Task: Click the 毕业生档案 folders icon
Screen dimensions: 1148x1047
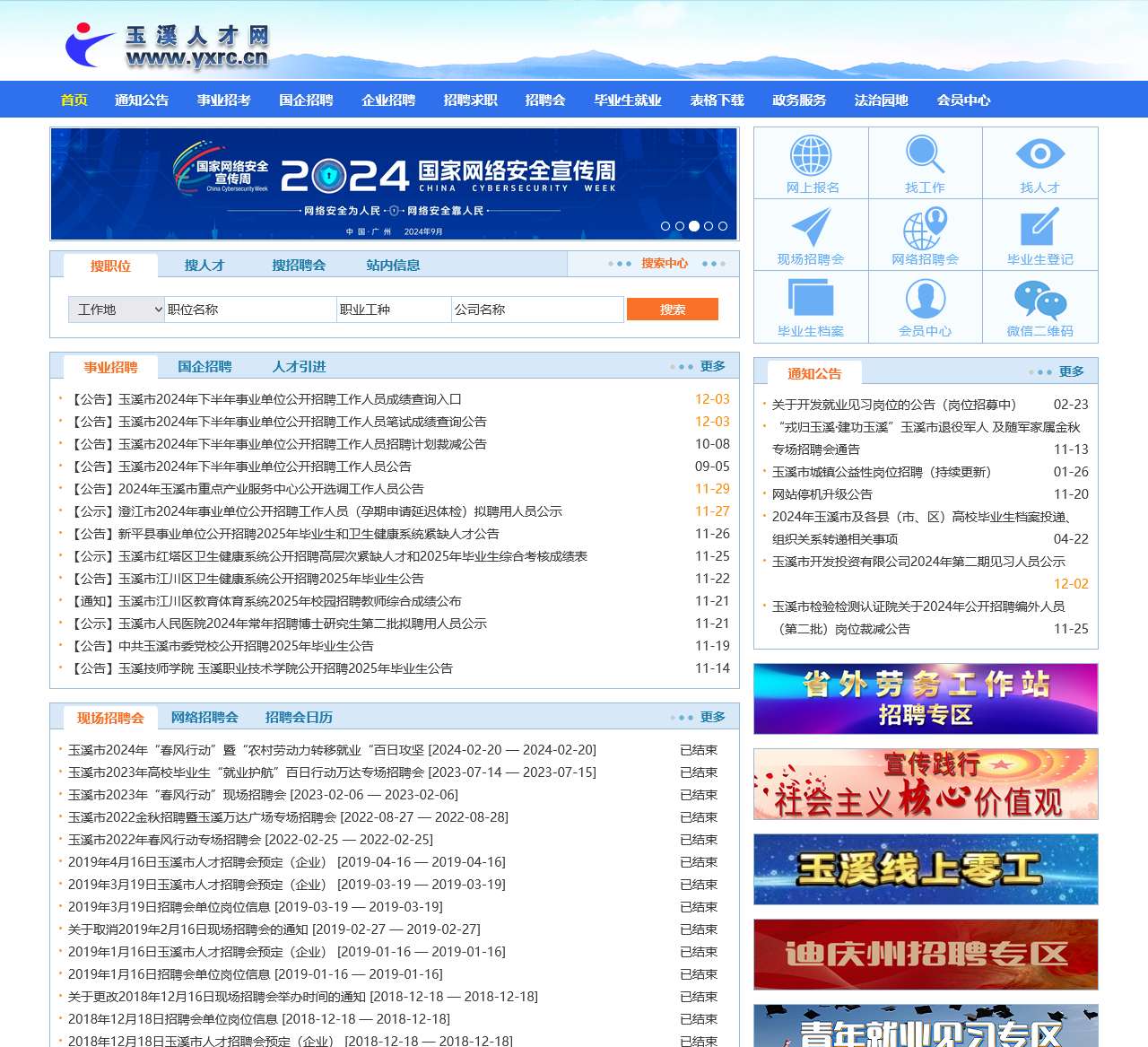Action: point(812,306)
